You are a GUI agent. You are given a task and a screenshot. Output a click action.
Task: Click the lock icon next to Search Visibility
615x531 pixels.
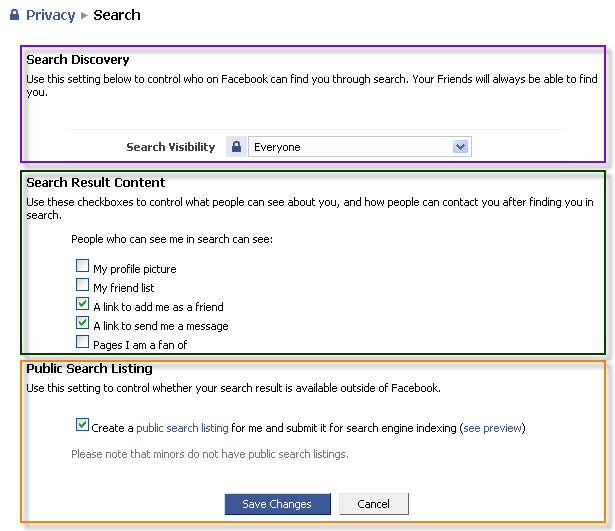(x=236, y=147)
